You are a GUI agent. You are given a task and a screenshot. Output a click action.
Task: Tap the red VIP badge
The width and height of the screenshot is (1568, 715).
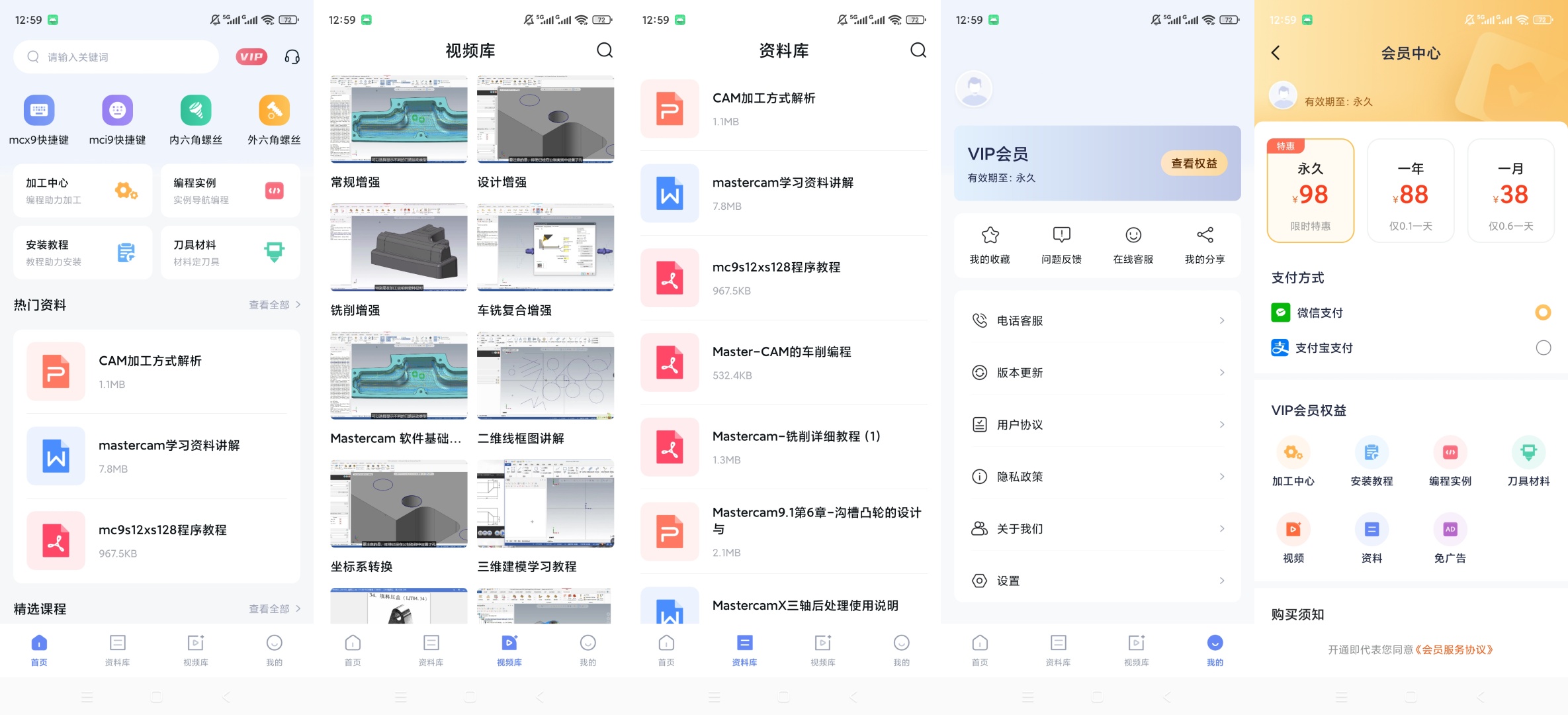pos(251,57)
